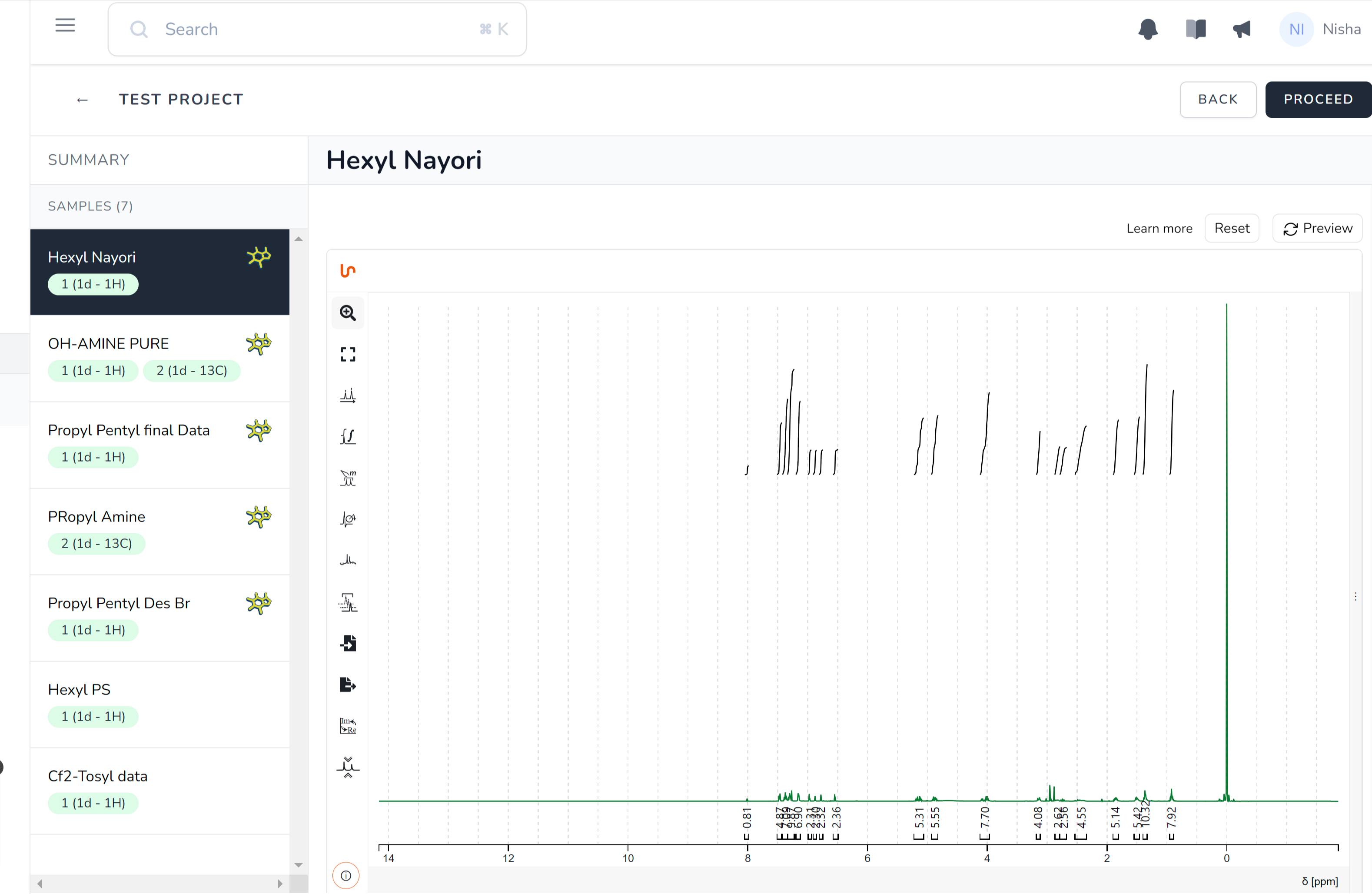This screenshot has height=894, width=1372.
Task: Click the orange NMRium logo icon
Action: (x=348, y=270)
